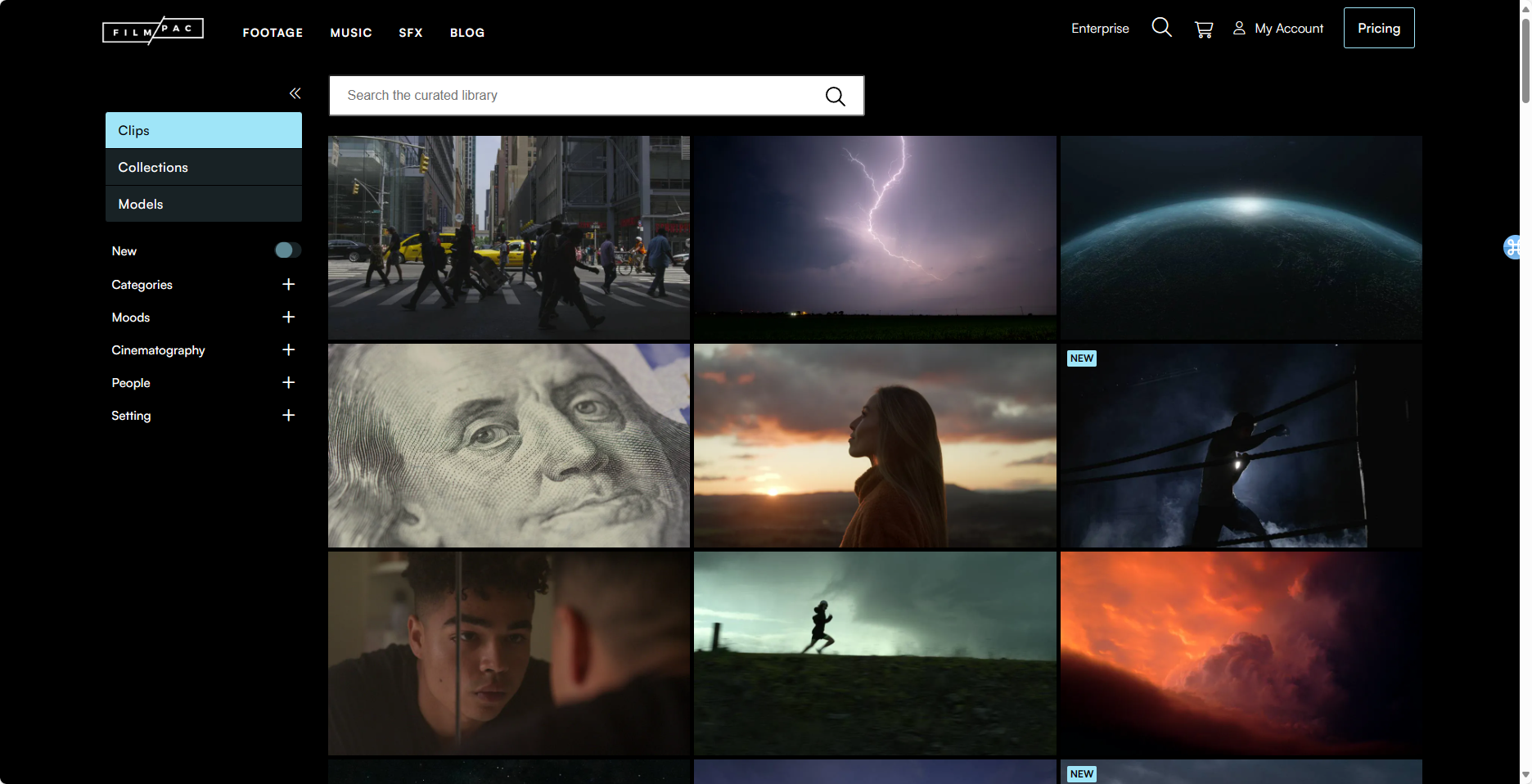Click the blue floating extension icon
Viewport: 1532px width, 784px height.
point(1512,246)
